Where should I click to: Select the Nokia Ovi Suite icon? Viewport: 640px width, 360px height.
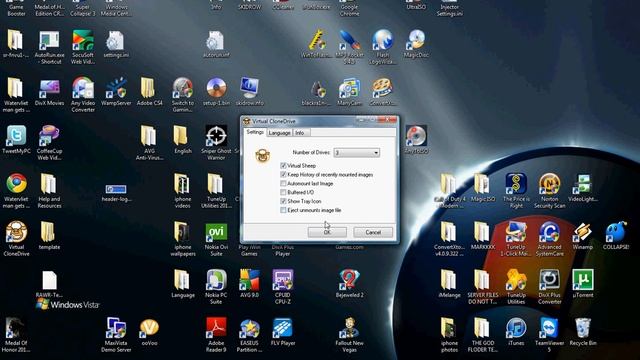coord(216,239)
